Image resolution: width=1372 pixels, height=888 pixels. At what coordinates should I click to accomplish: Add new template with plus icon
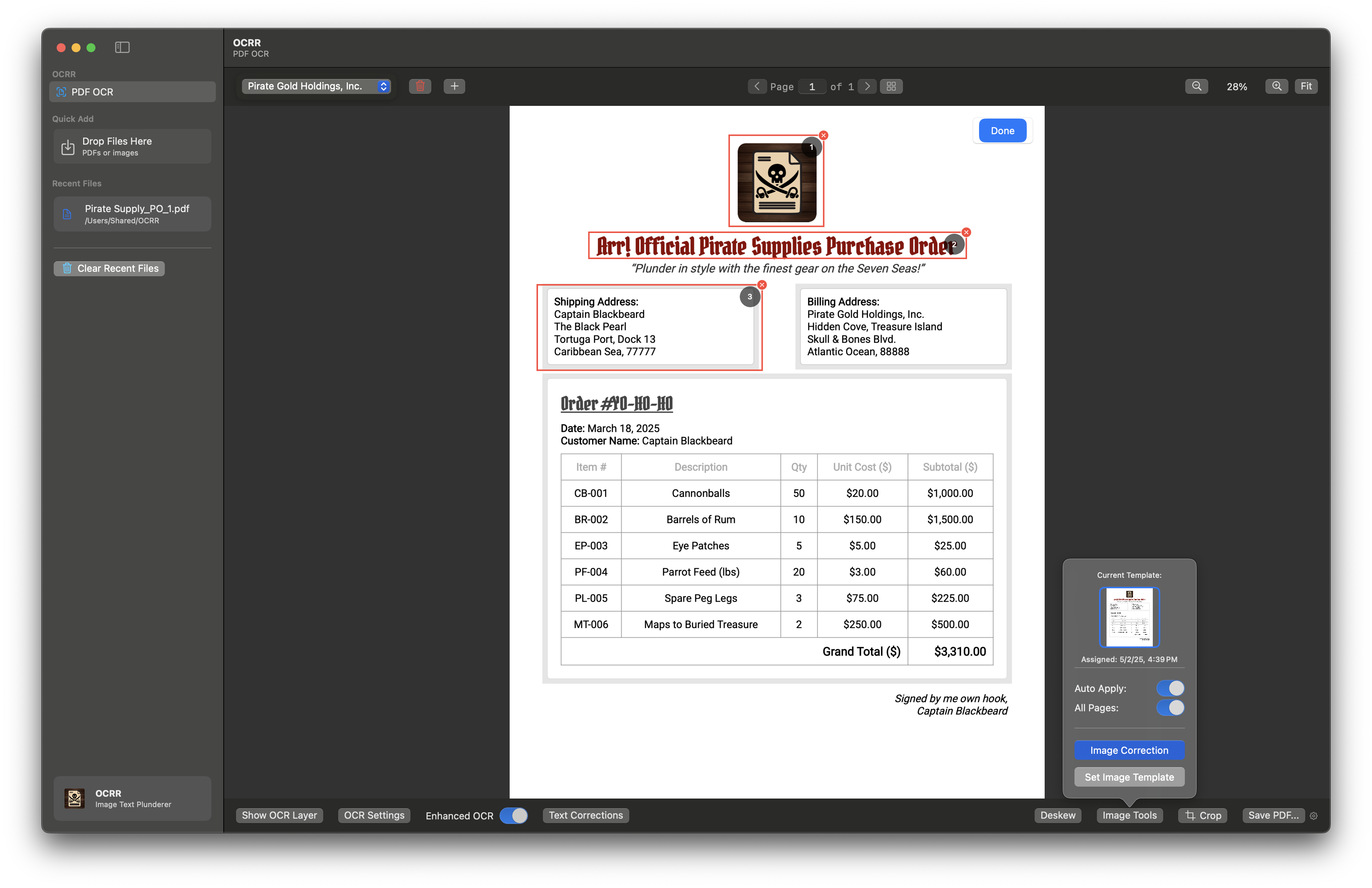[x=454, y=86]
